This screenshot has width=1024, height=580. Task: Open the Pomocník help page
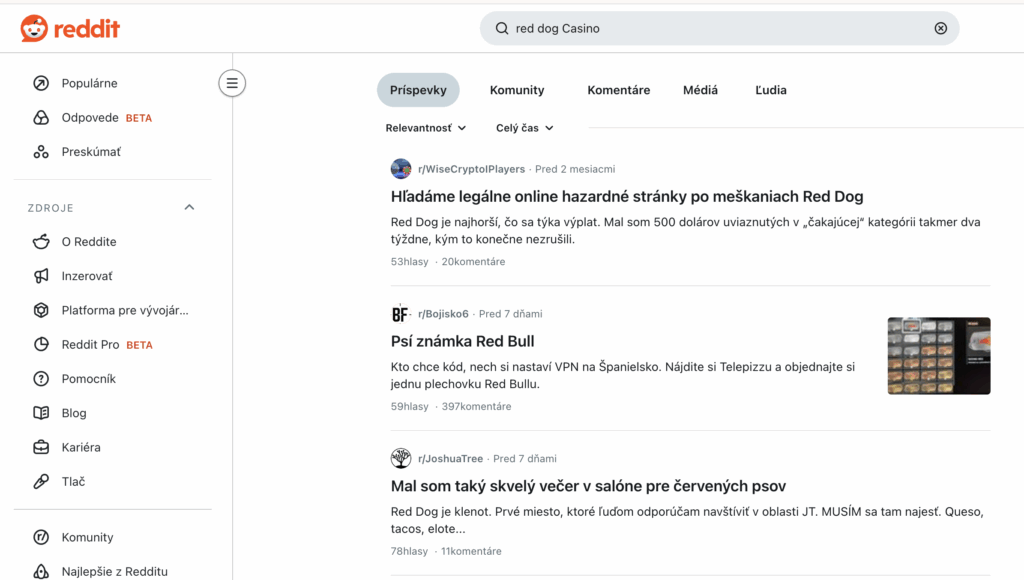pyautogui.click(x=88, y=379)
